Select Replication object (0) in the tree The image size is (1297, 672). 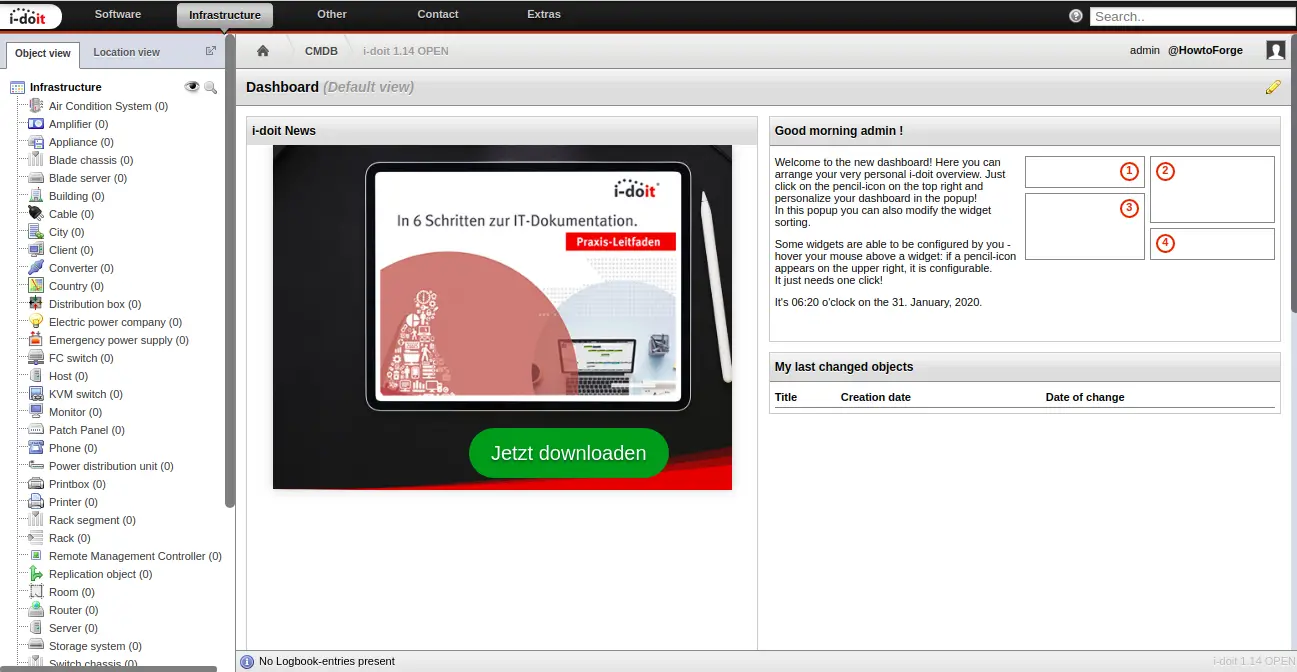pos(100,574)
